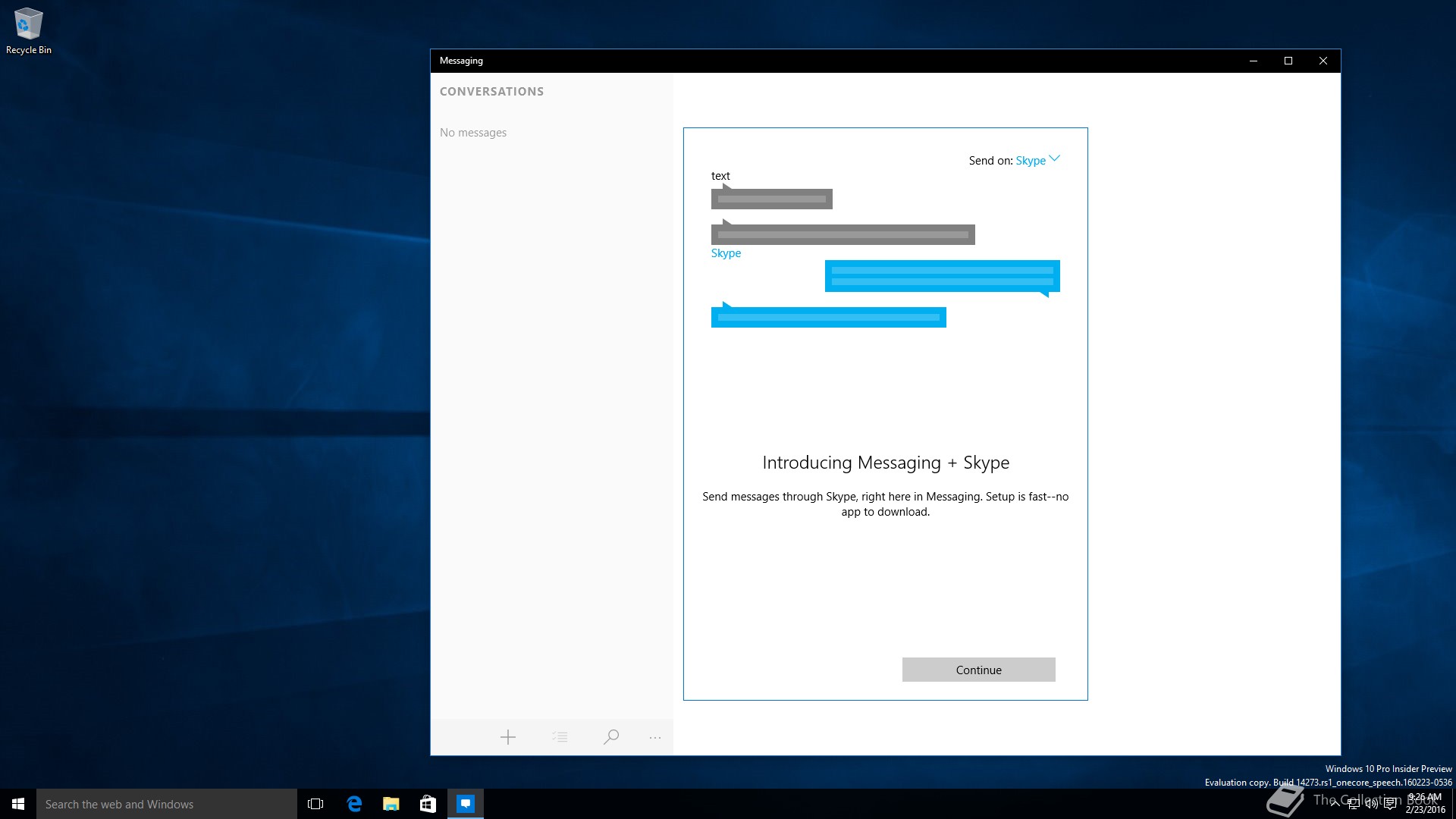
Task: Launch Microsoft Edge from the taskbar
Action: [x=354, y=804]
